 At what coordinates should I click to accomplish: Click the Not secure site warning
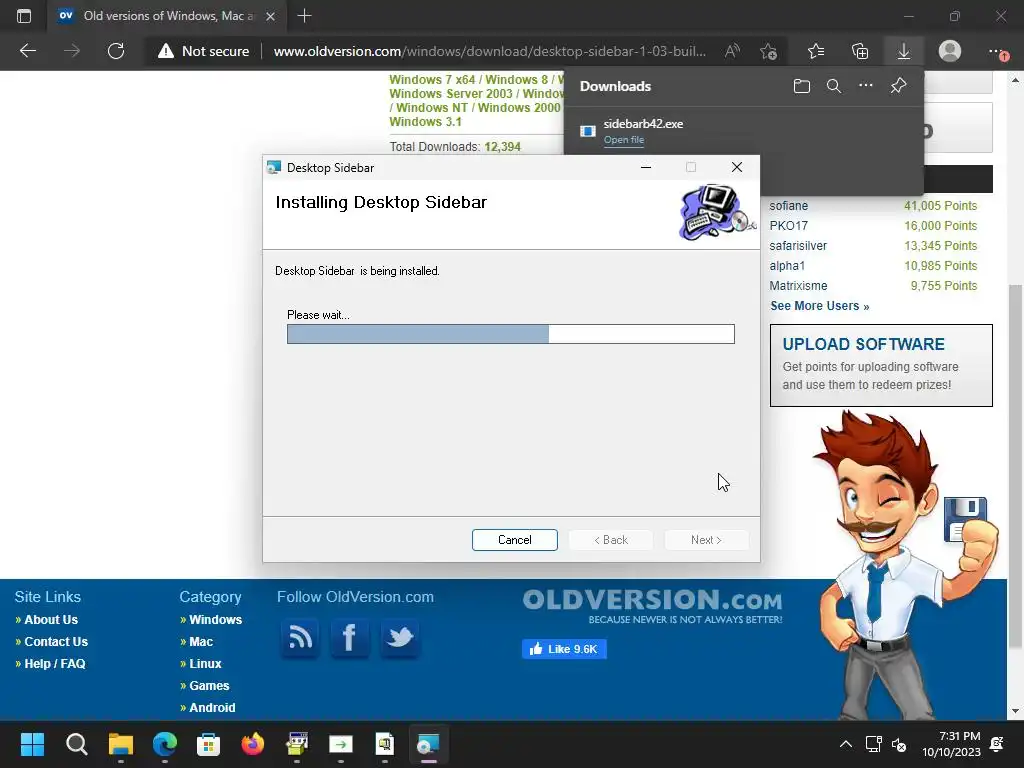pos(204,51)
